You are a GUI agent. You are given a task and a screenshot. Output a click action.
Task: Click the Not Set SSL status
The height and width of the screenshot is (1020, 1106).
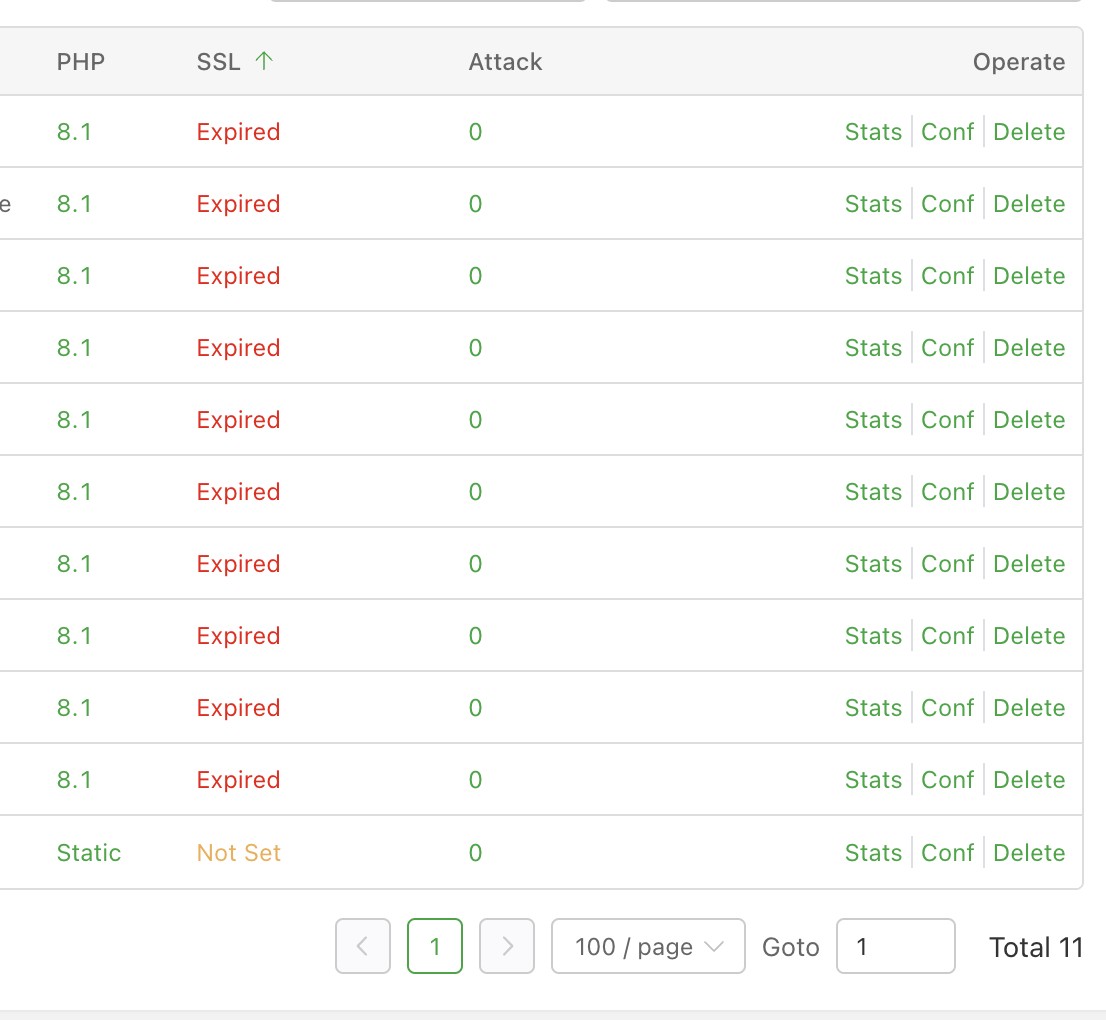point(239,853)
